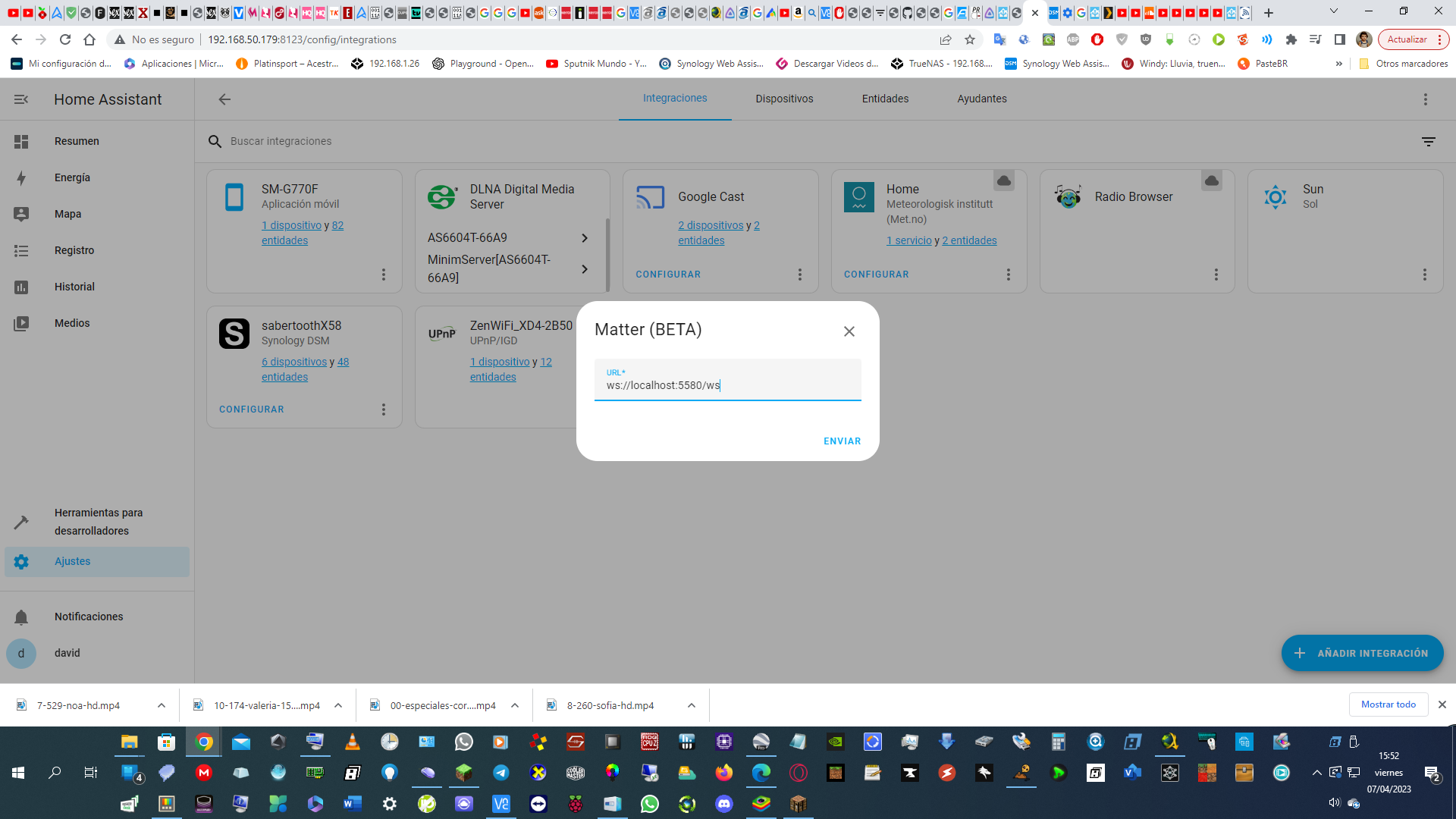This screenshot has width=1456, height=819.
Task: Open the Energía sidebar item
Action: pyautogui.click(x=72, y=177)
